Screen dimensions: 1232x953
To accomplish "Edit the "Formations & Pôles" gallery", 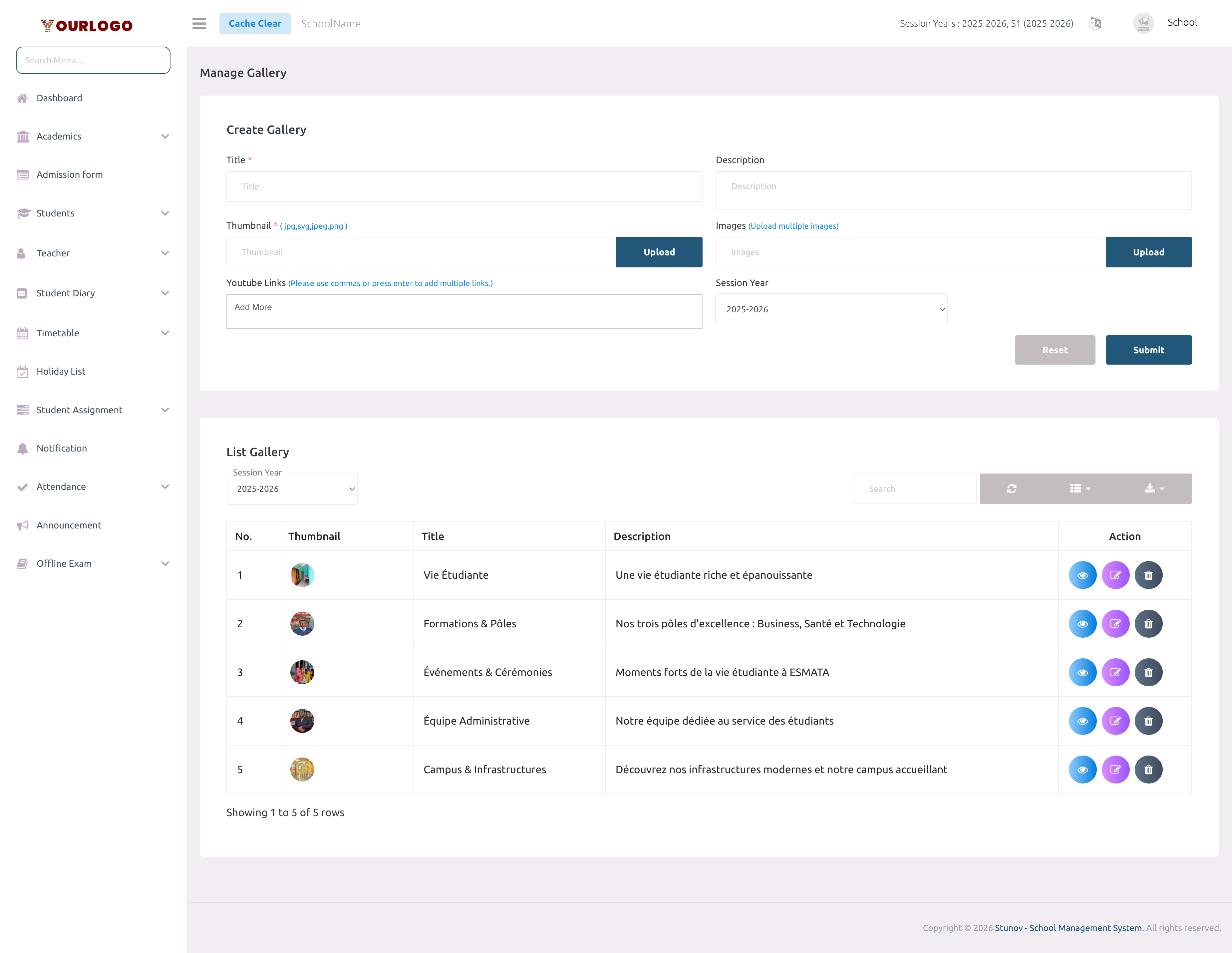I will (1115, 623).
